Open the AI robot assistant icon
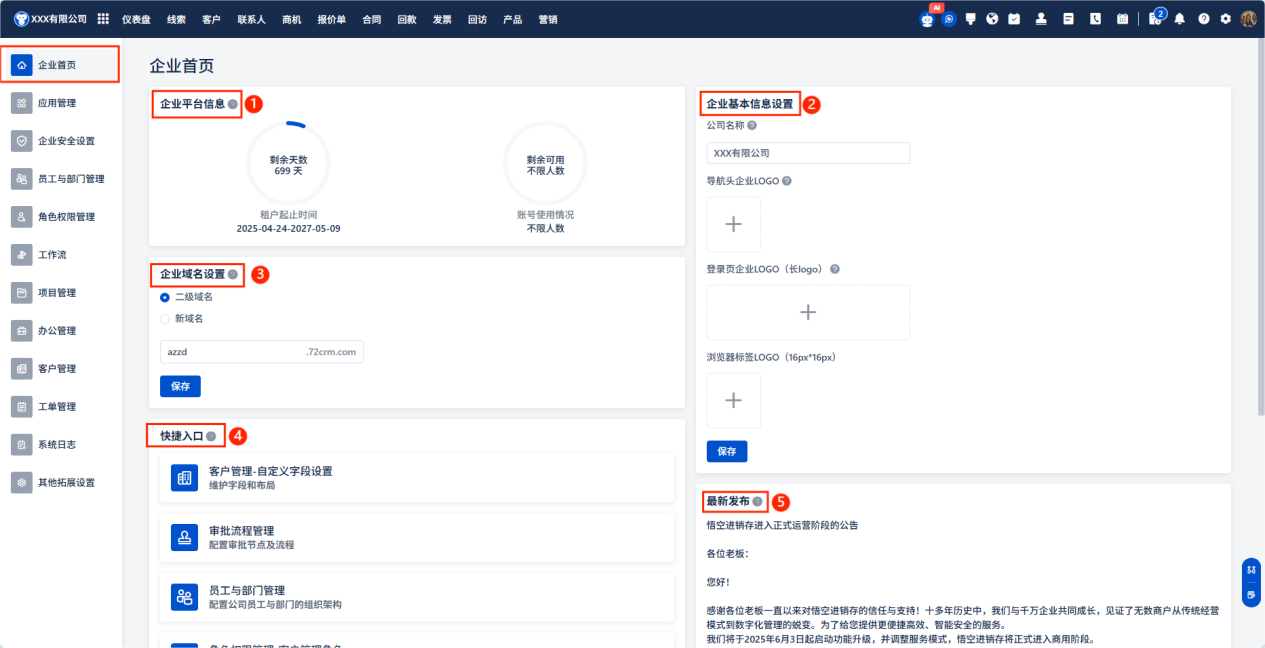This screenshot has height=648, width=1265. coord(927,19)
